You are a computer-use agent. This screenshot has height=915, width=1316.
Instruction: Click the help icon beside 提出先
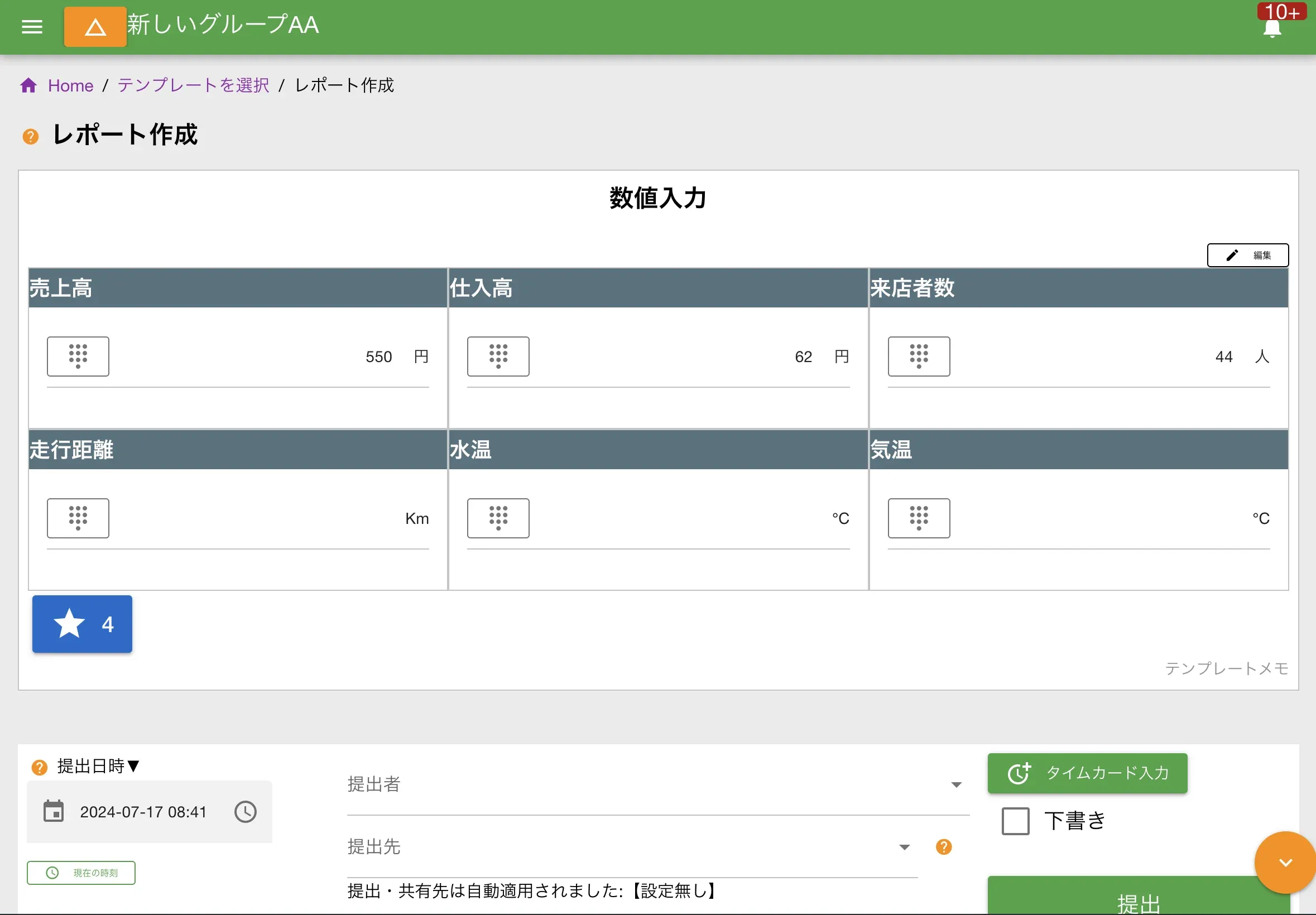tap(944, 847)
